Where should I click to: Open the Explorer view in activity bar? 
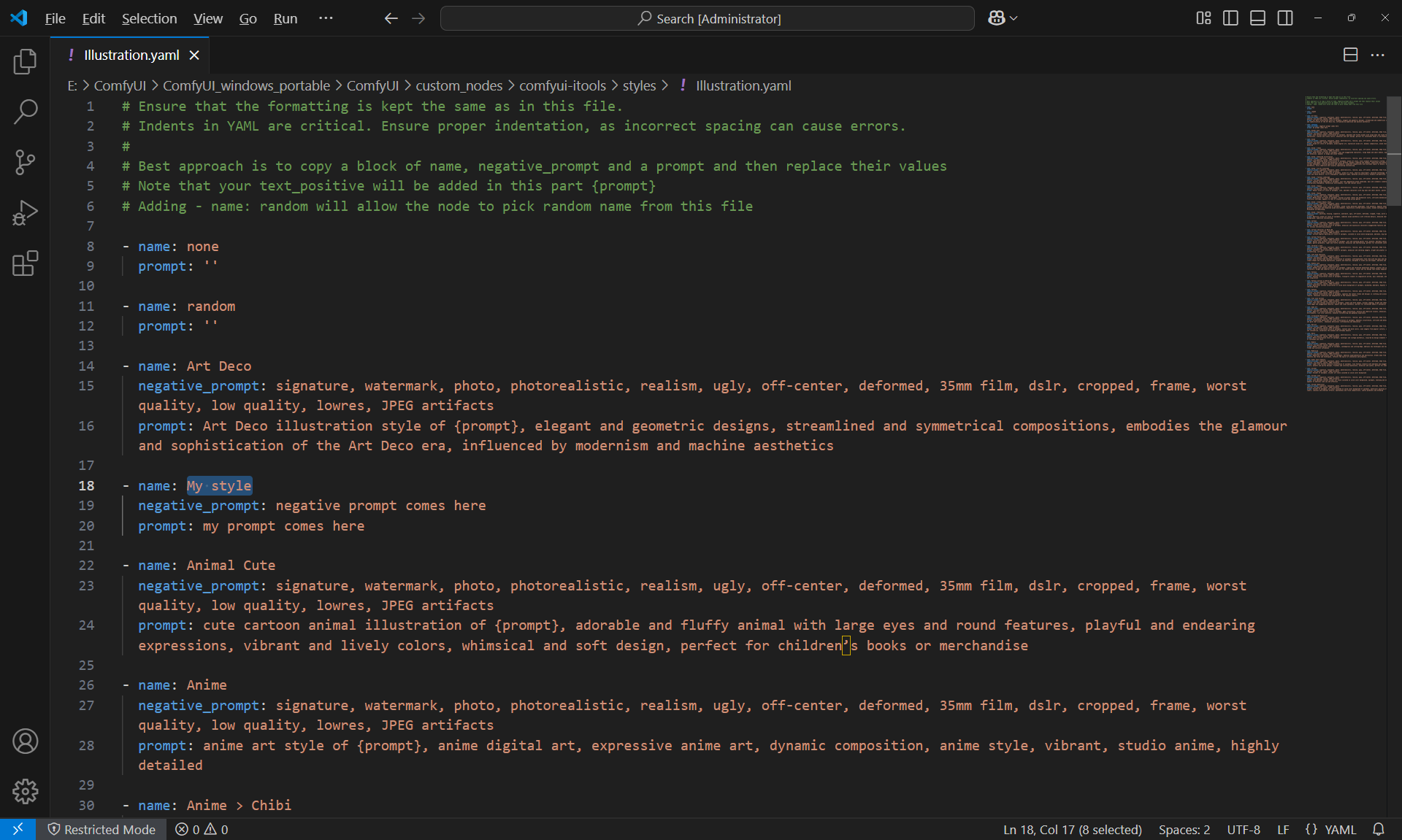25,62
